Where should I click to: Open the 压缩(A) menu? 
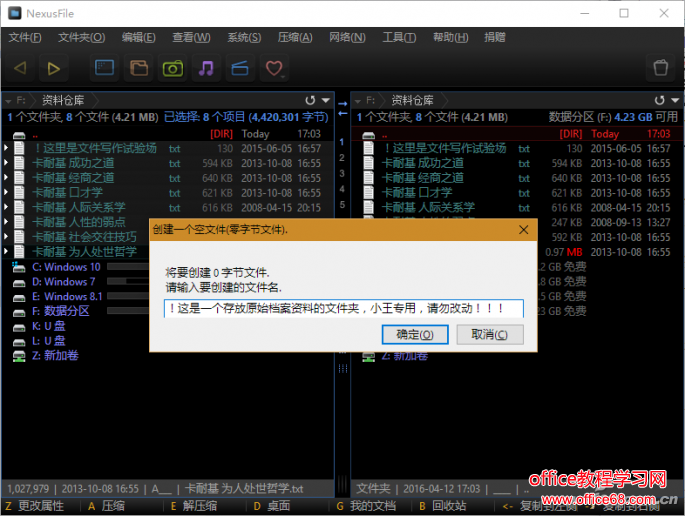295,38
